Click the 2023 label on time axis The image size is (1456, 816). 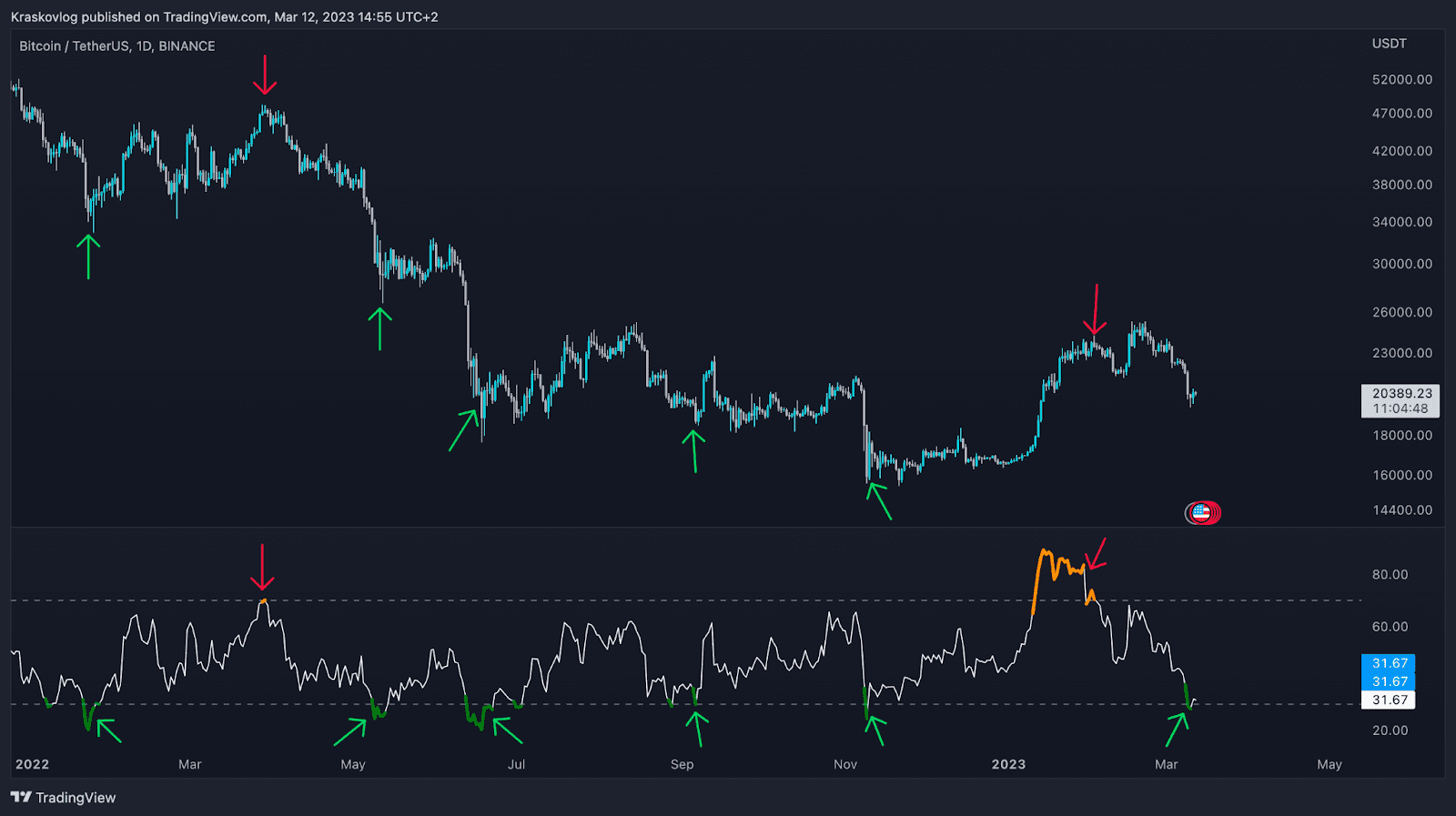[x=1008, y=764]
